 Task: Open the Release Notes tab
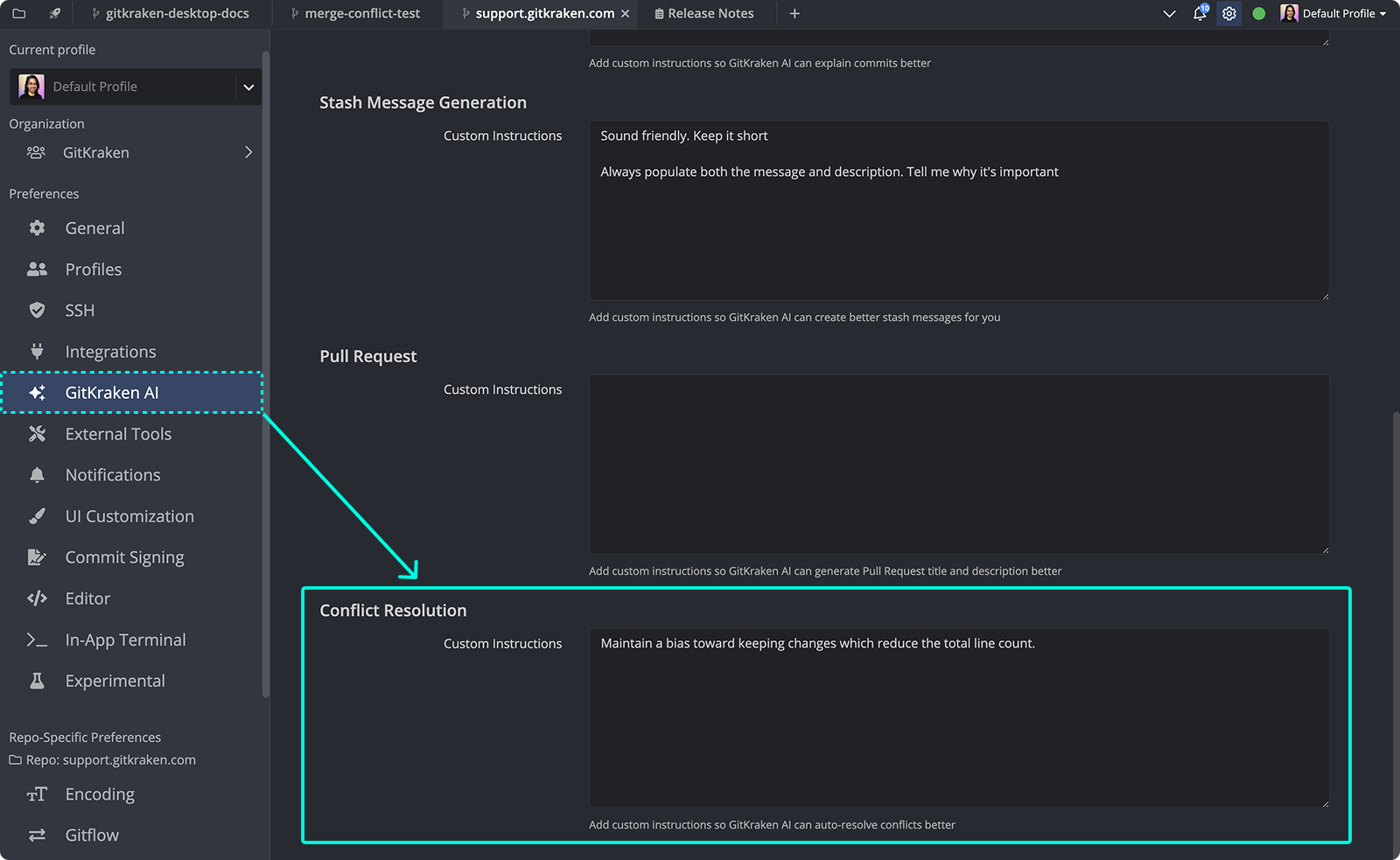pos(704,13)
